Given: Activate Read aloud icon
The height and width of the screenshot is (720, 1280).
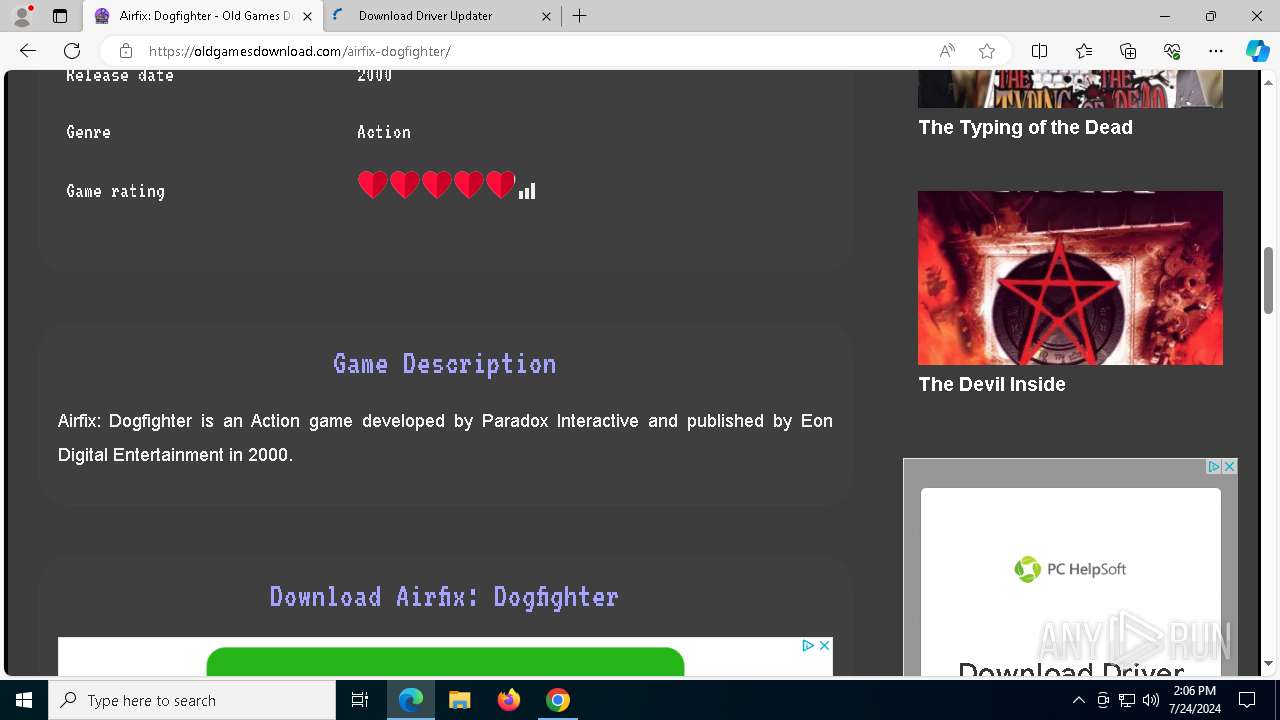Looking at the screenshot, I should point(947,51).
